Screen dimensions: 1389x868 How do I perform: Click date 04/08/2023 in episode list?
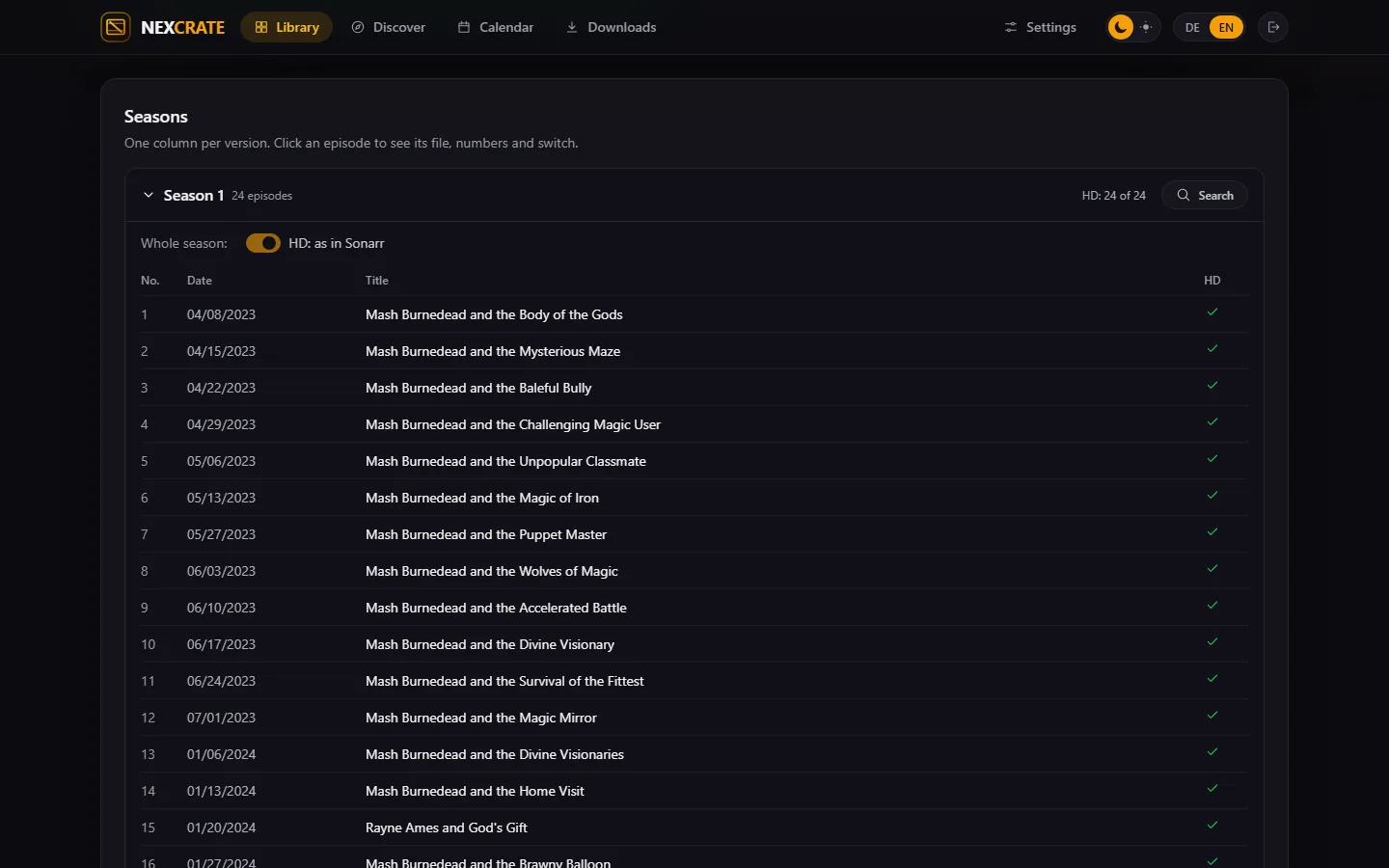(x=221, y=314)
